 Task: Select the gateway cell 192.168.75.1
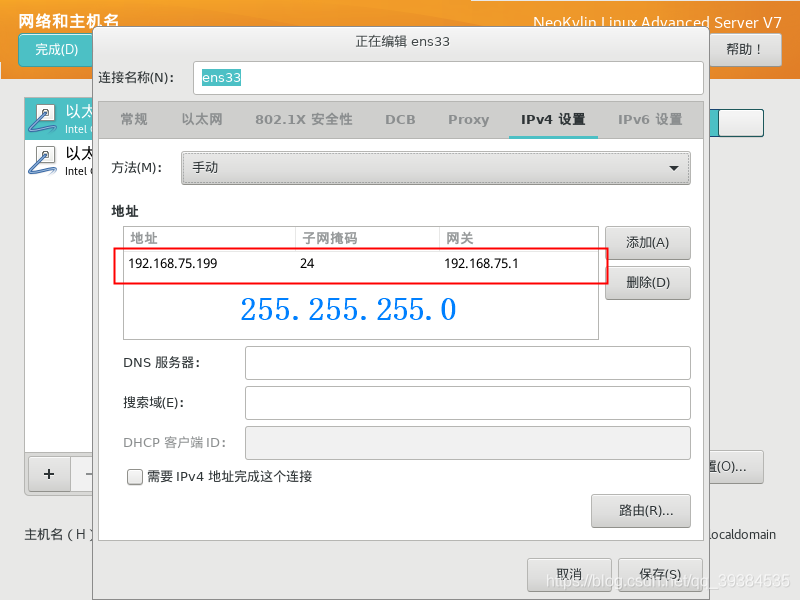[x=481, y=263]
